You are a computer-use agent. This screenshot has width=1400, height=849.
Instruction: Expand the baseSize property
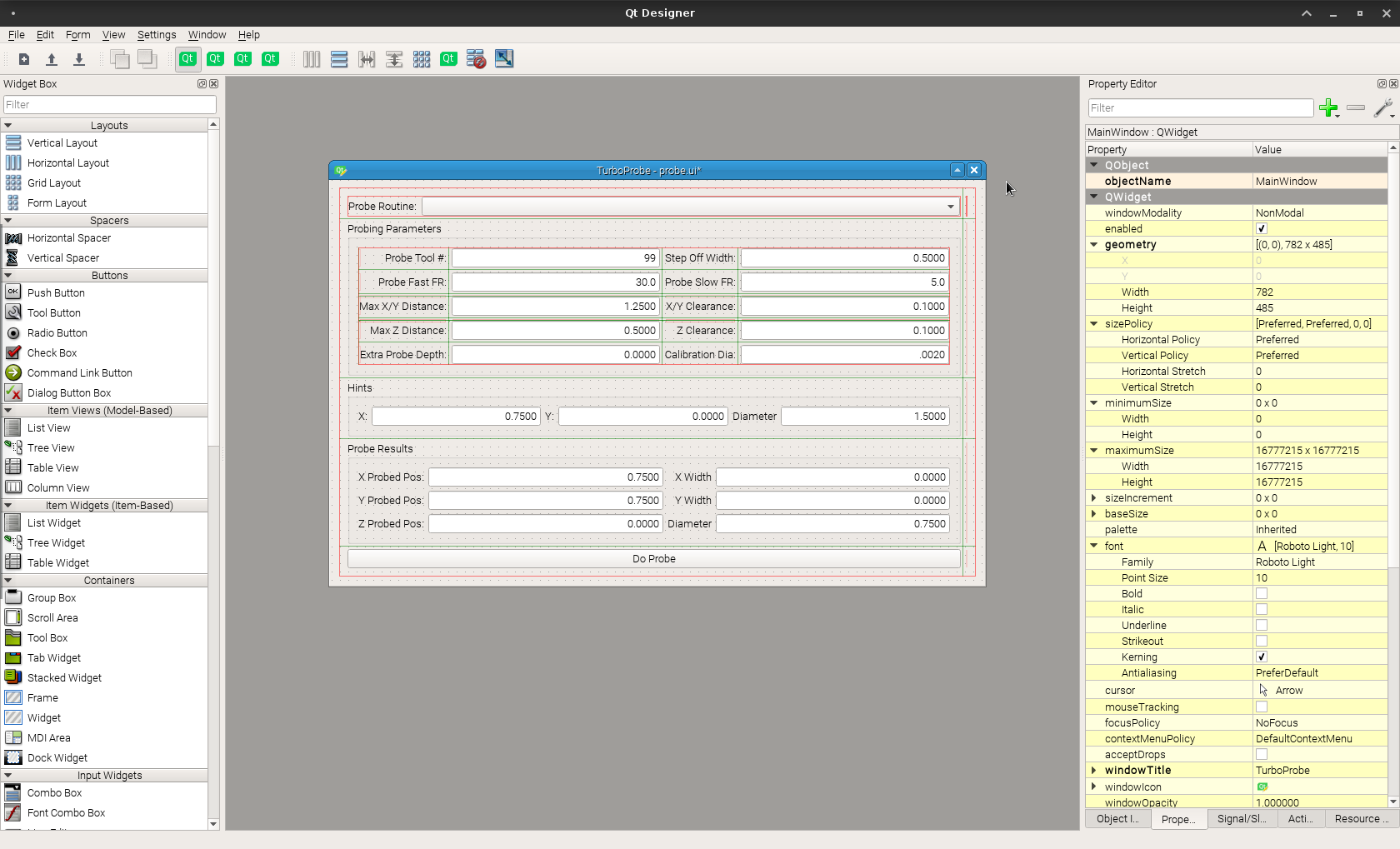(x=1094, y=514)
